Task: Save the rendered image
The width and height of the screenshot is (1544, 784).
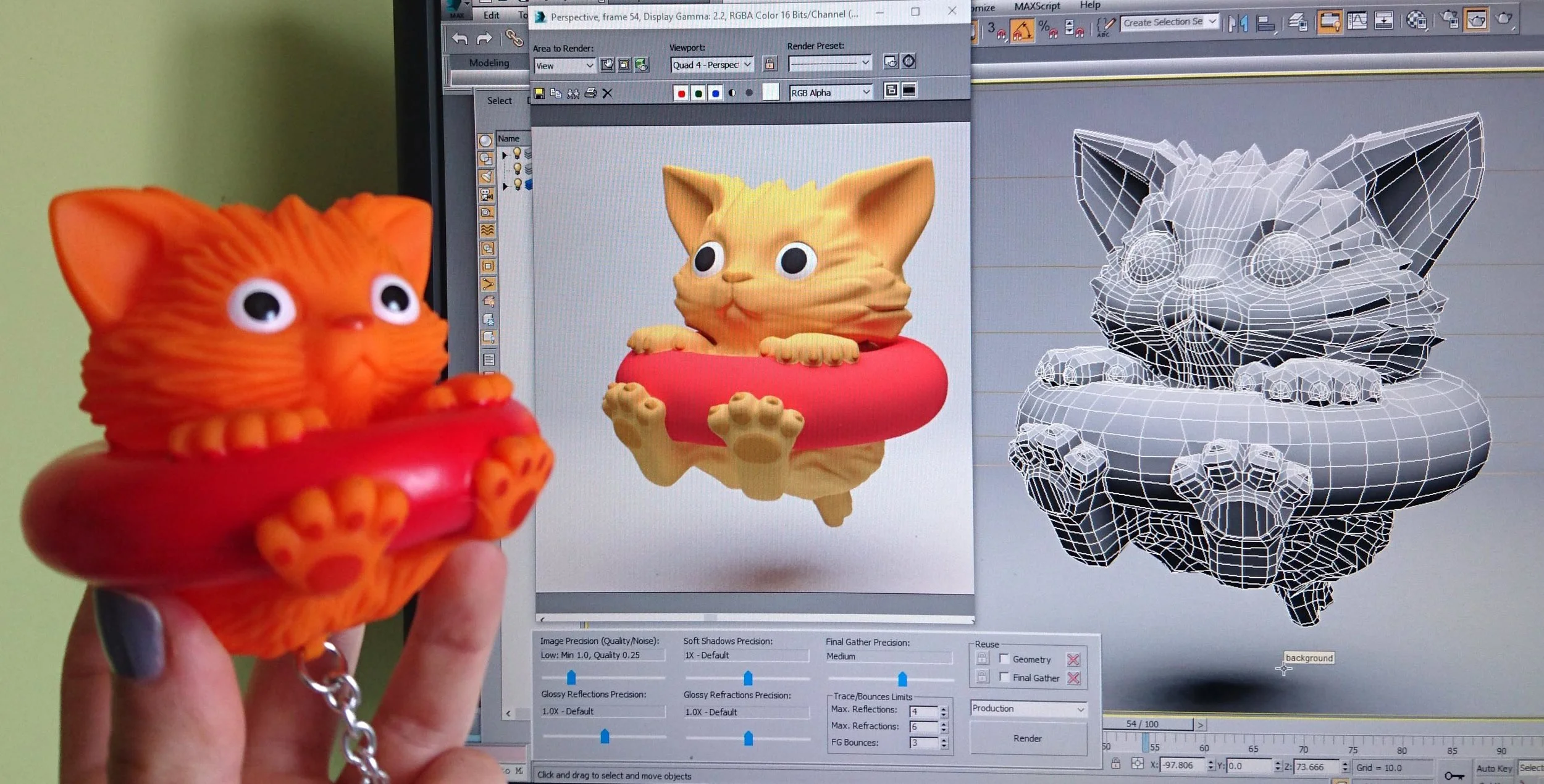Action: tap(539, 93)
